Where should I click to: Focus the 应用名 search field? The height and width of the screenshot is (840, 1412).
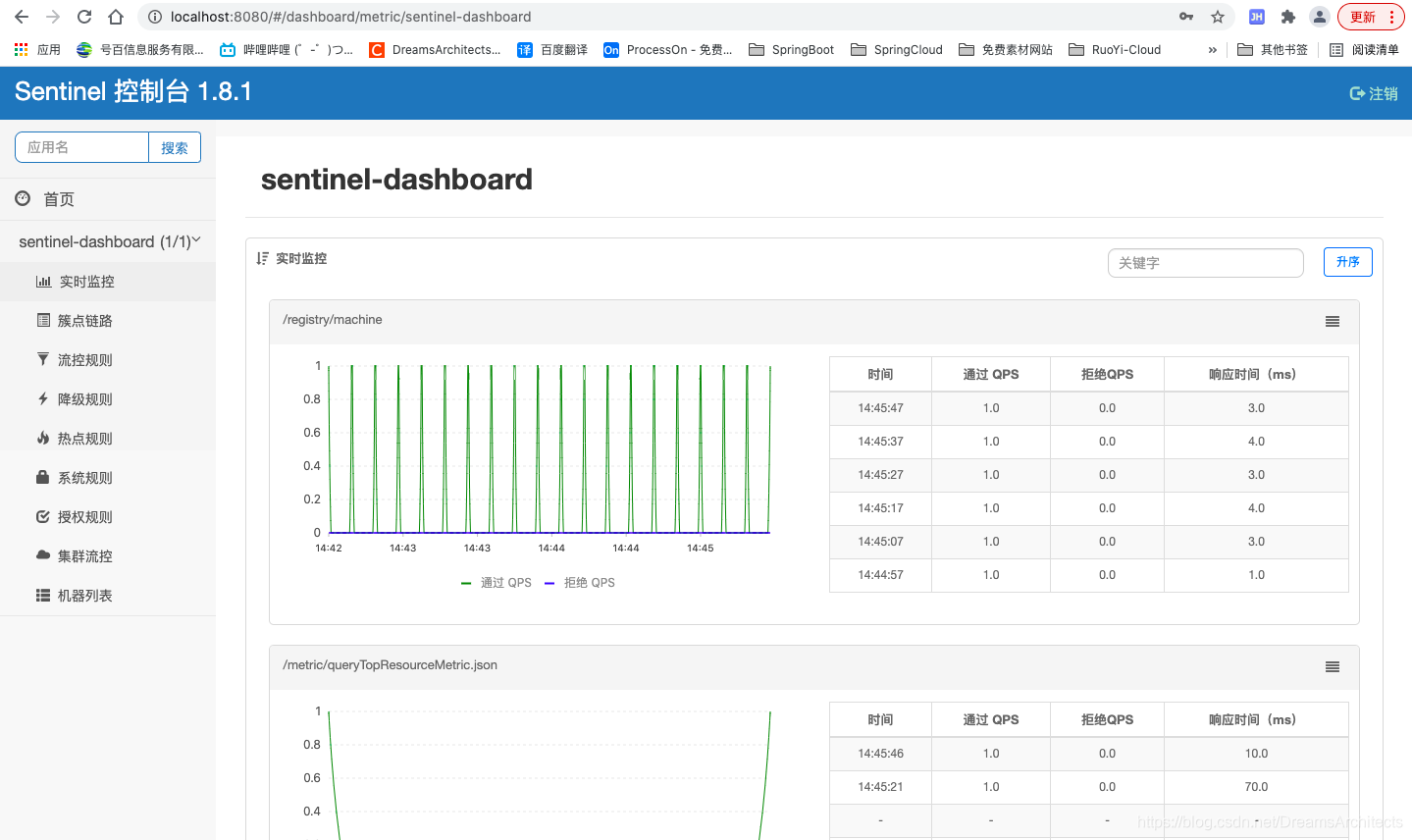(81, 147)
